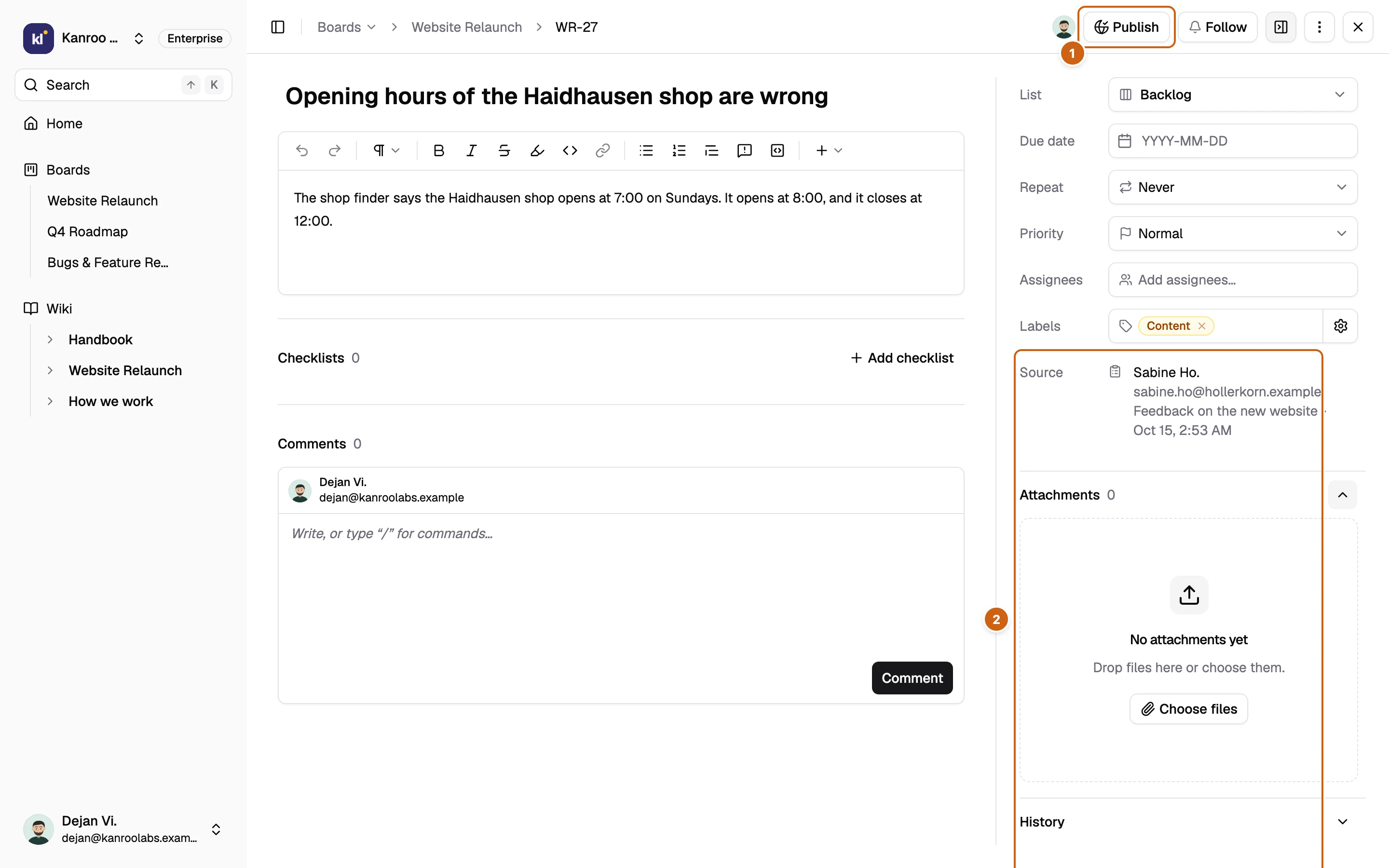1389x868 pixels.
Task: Toggle the right details panel
Action: click(x=1280, y=27)
